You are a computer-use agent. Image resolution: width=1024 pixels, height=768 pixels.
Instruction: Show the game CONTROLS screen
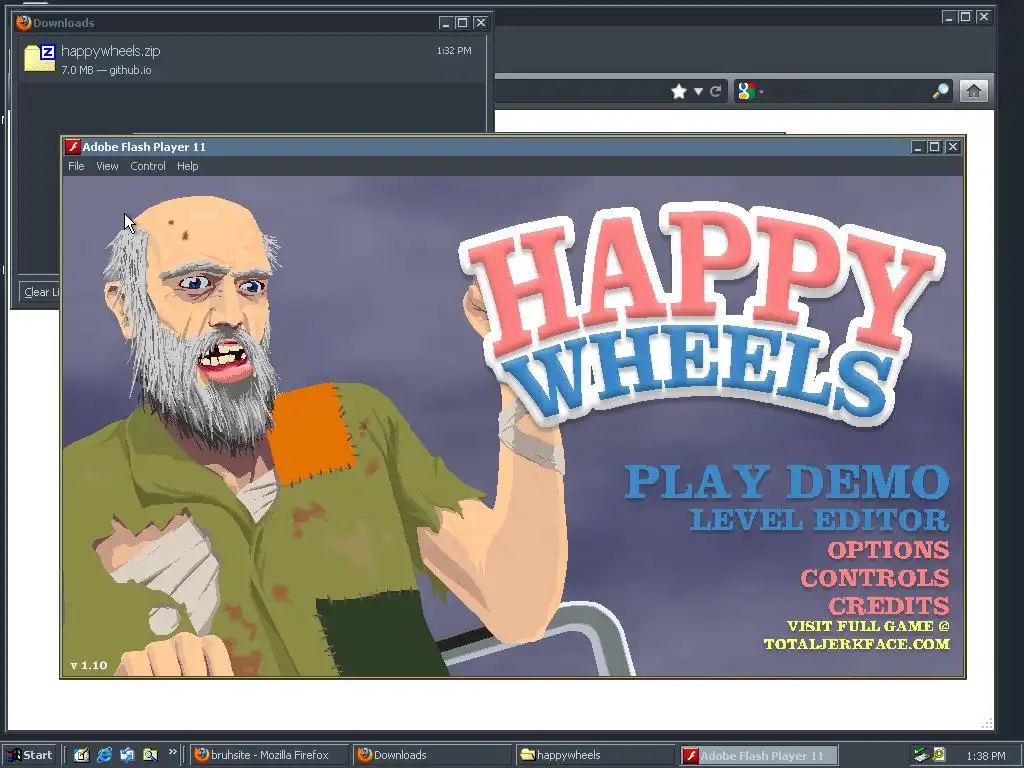click(x=875, y=578)
